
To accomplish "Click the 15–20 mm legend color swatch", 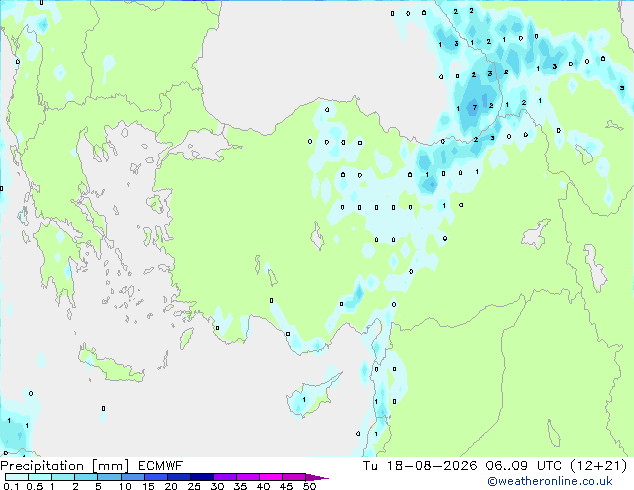I will pos(156,477).
